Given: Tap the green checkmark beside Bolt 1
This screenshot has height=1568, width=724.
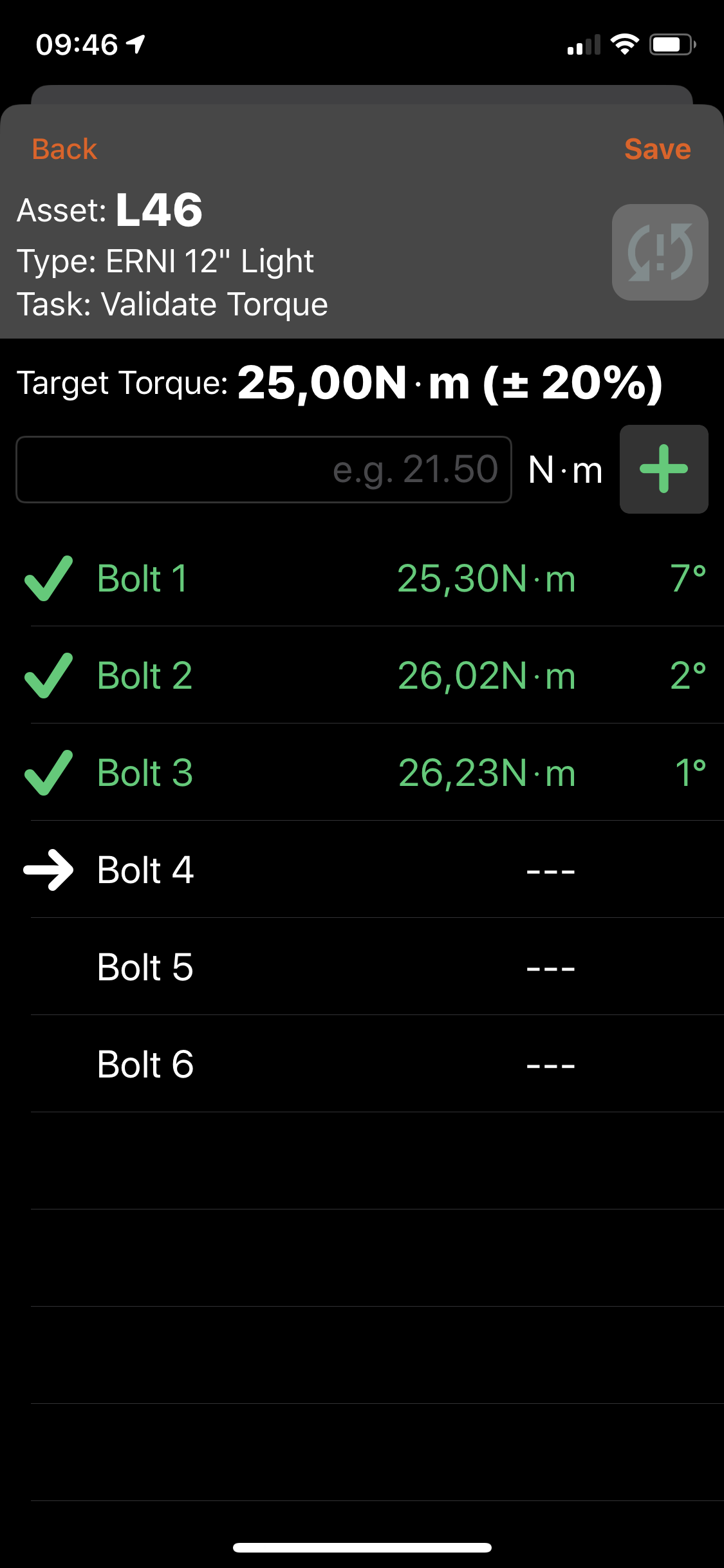Looking at the screenshot, I should point(48,578).
